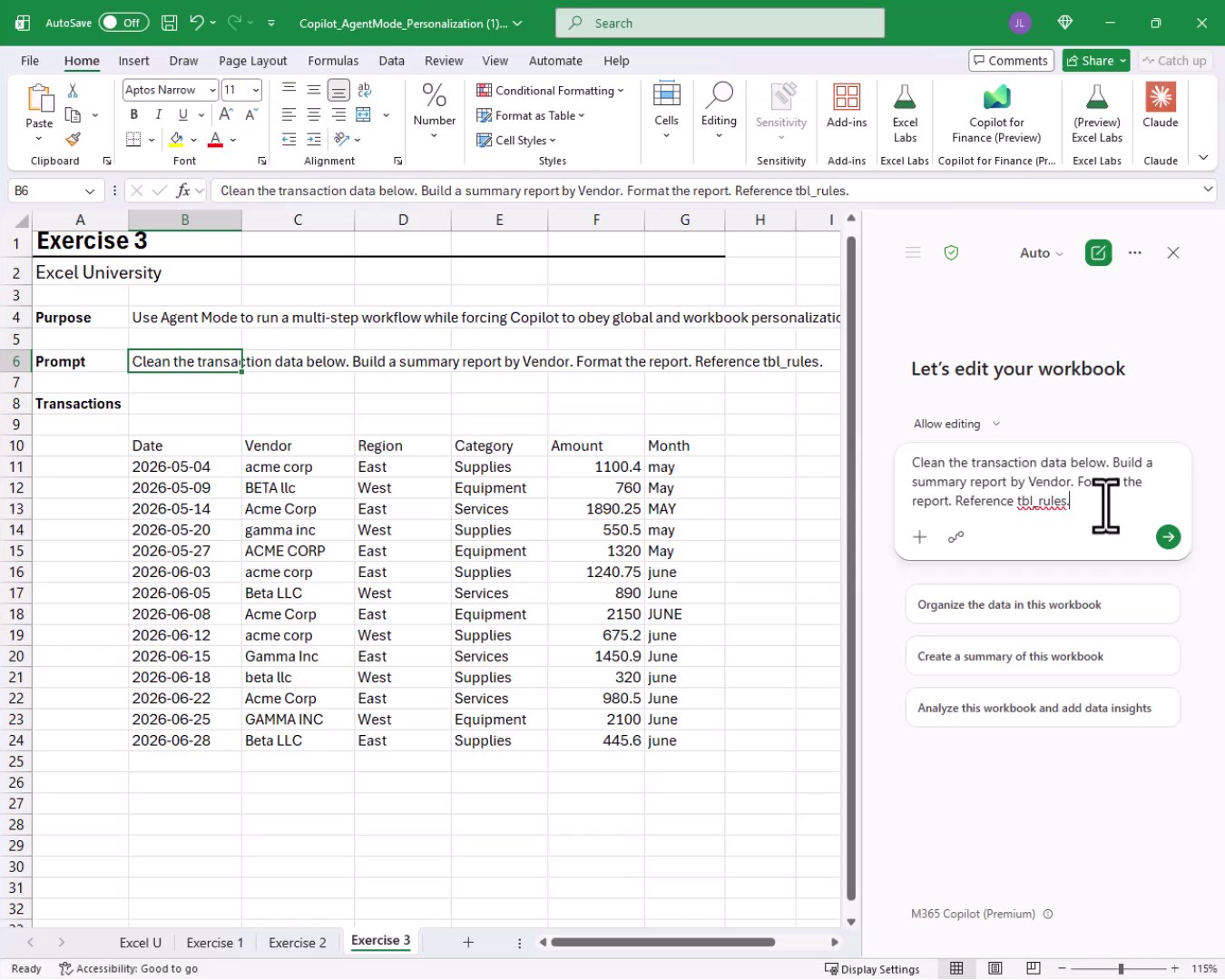1225x980 pixels.
Task: Open the File tab
Action: (30, 61)
